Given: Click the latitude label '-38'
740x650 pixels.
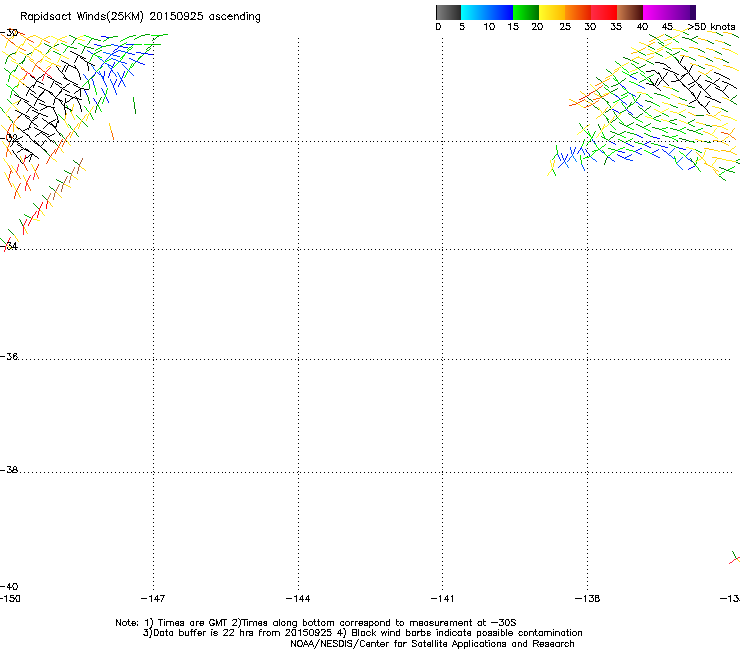Looking at the screenshot, I should tap(9, 470).
